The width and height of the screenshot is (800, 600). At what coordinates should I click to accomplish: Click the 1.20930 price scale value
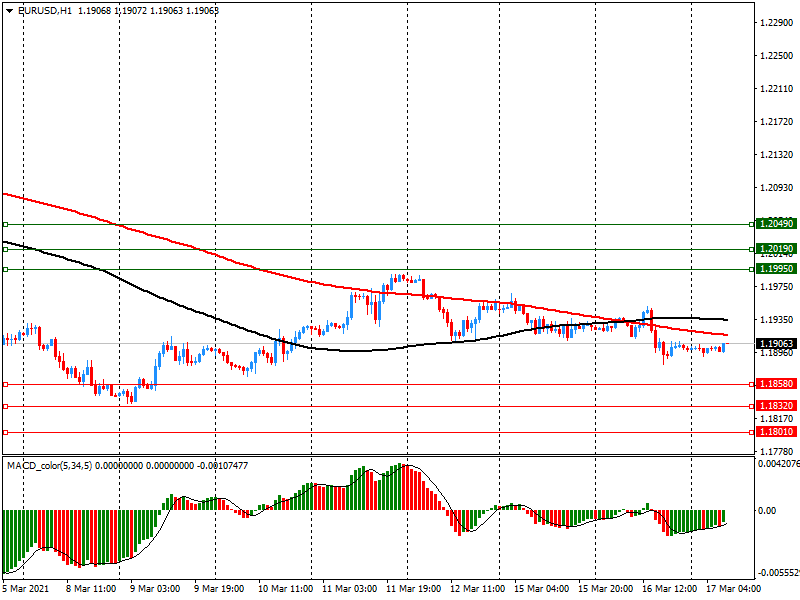click(x=777, y=188)
